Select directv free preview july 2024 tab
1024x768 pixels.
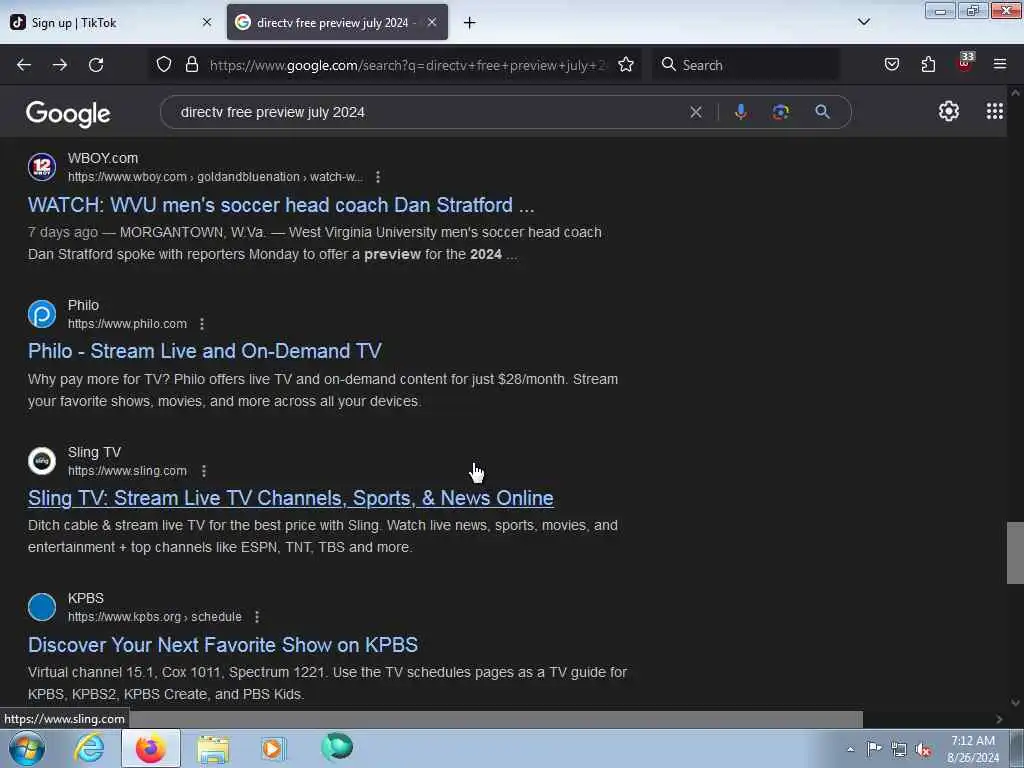pos(337,22)
